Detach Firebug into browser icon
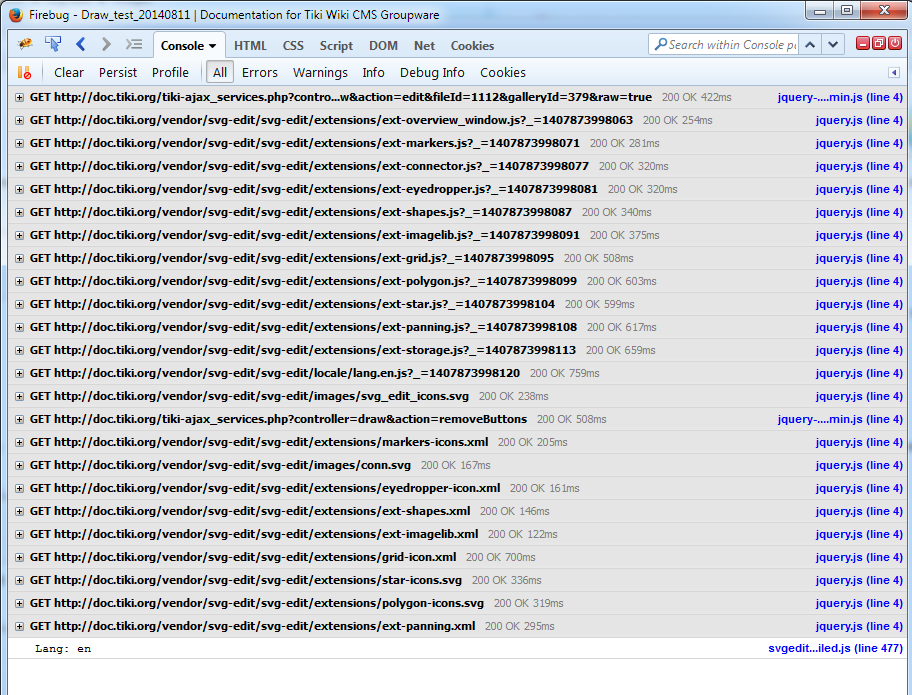 pos(879,43)
